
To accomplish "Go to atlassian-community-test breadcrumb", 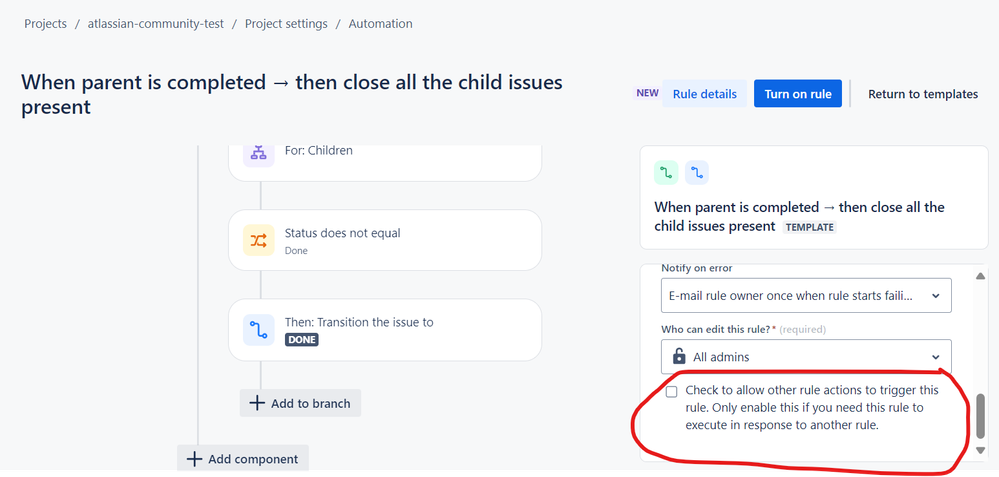I will [x=154, y=23].
